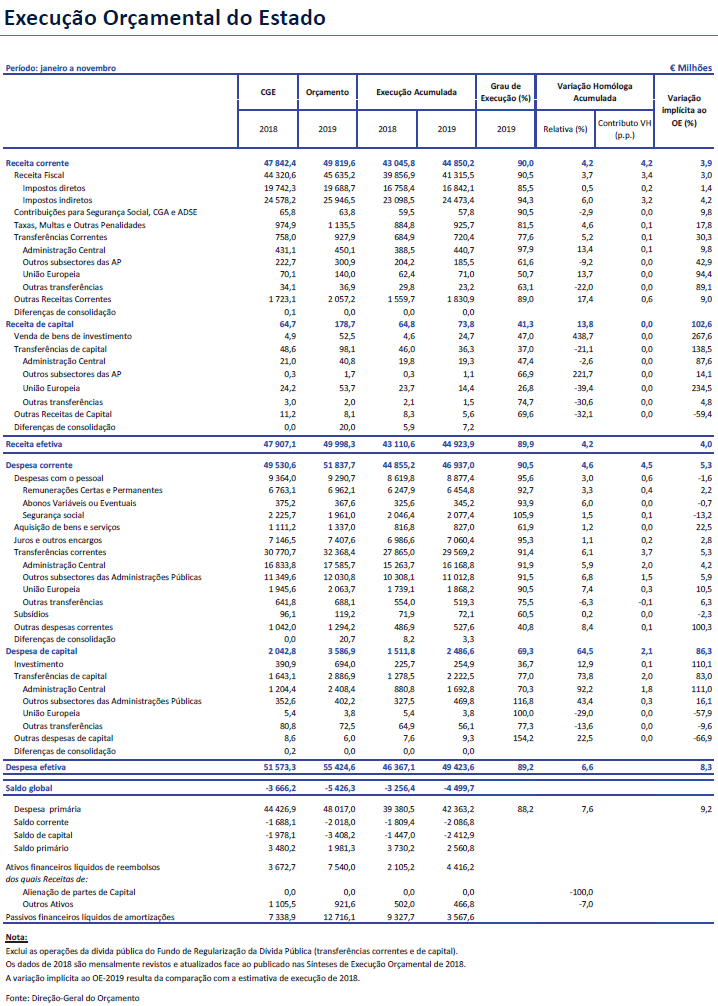Select the 'Período: janeiro a novembro' label
The image size is (718, 1006).
pyautogui.click(x=61, y=68)
